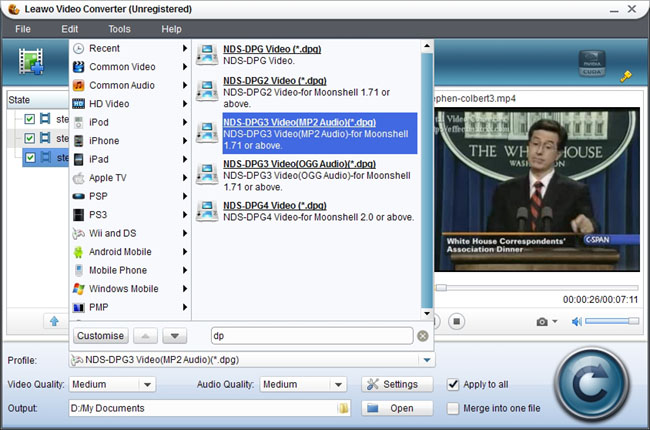
Task: Uncheck the first video file checkbox
Action: [29, 119]
